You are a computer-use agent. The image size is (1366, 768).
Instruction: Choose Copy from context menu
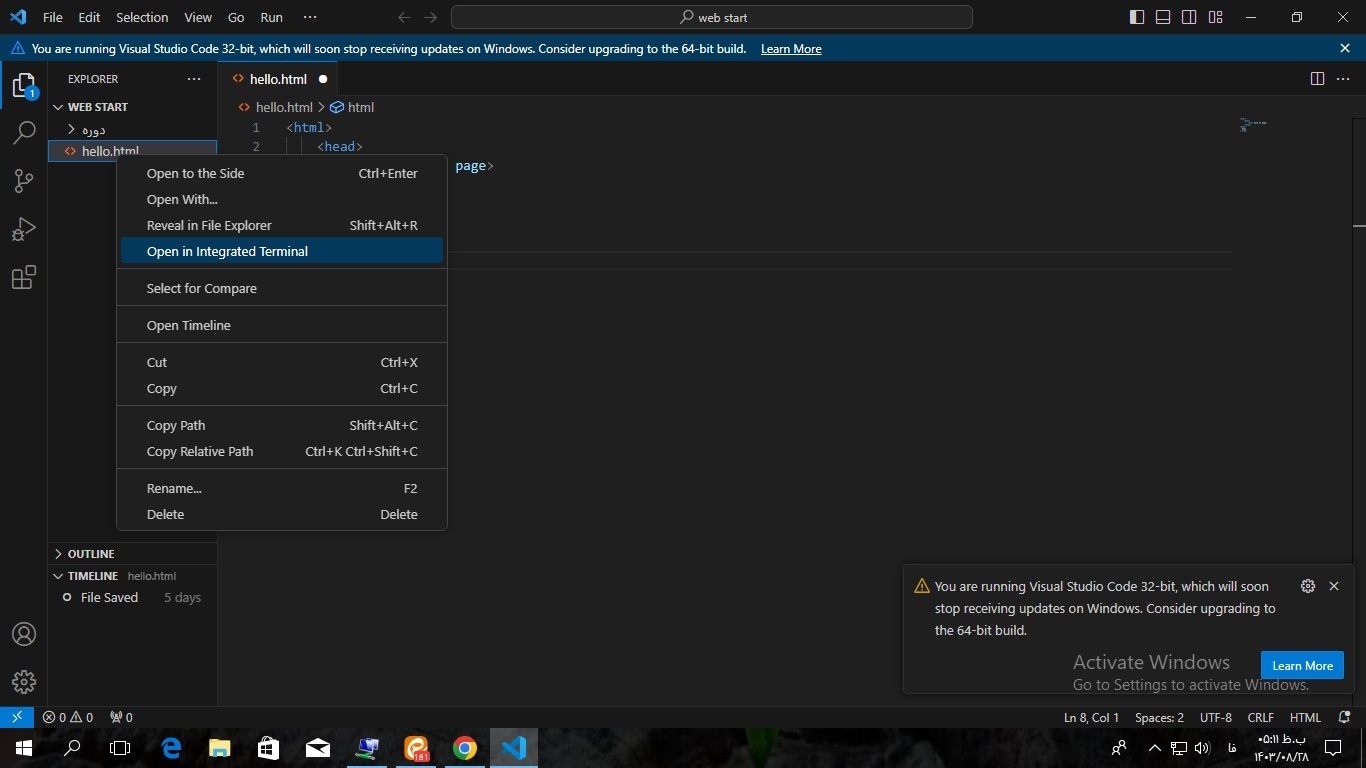[x=282, y=388]
